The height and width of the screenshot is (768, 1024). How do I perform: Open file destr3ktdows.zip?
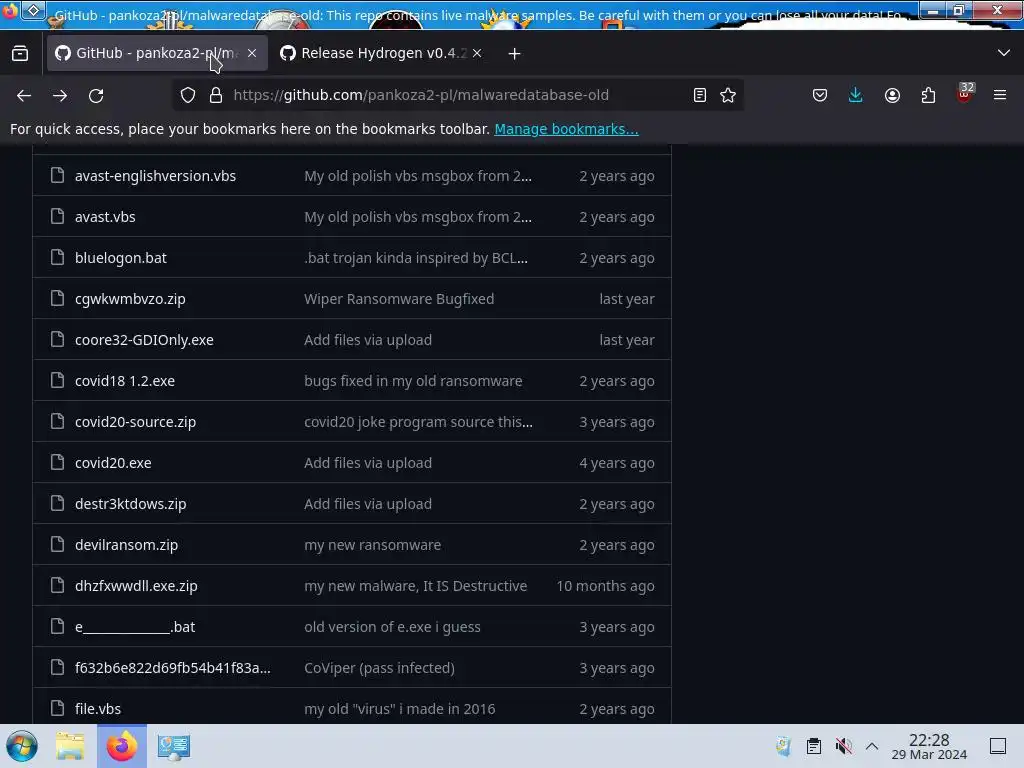(x=131, y=504)
